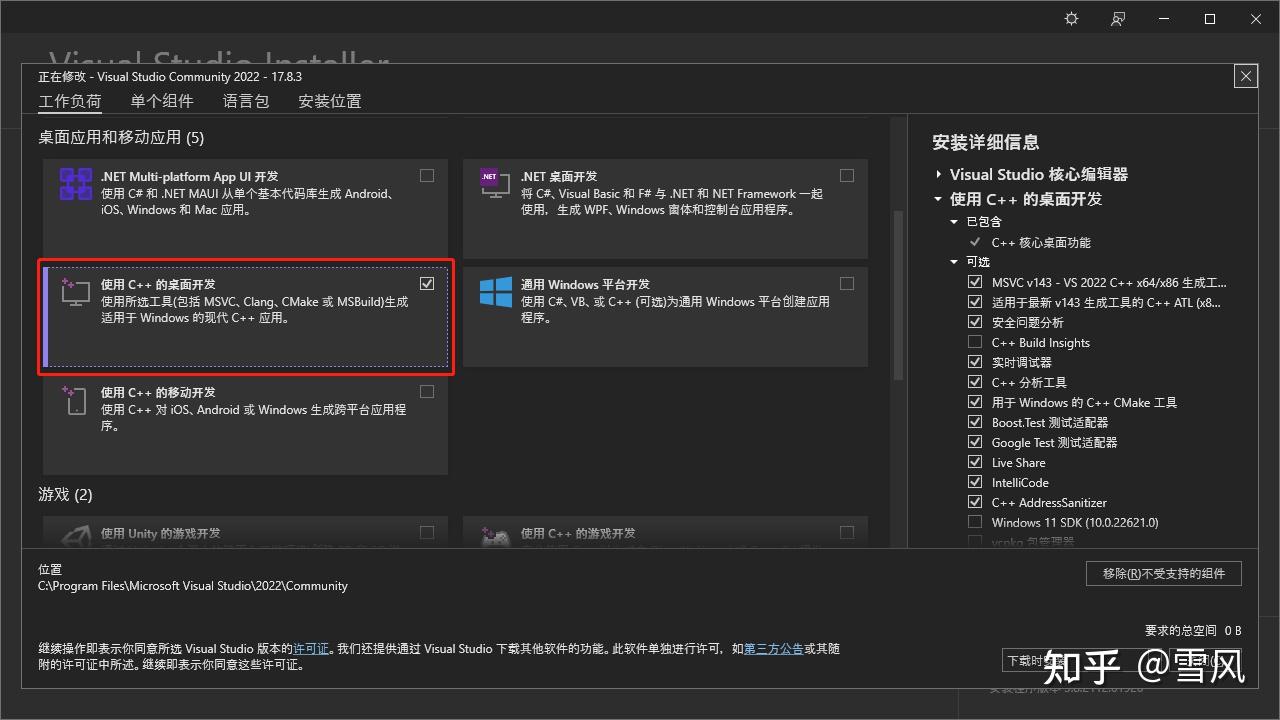Collapse the 已包含 included section

click(954, 222)
